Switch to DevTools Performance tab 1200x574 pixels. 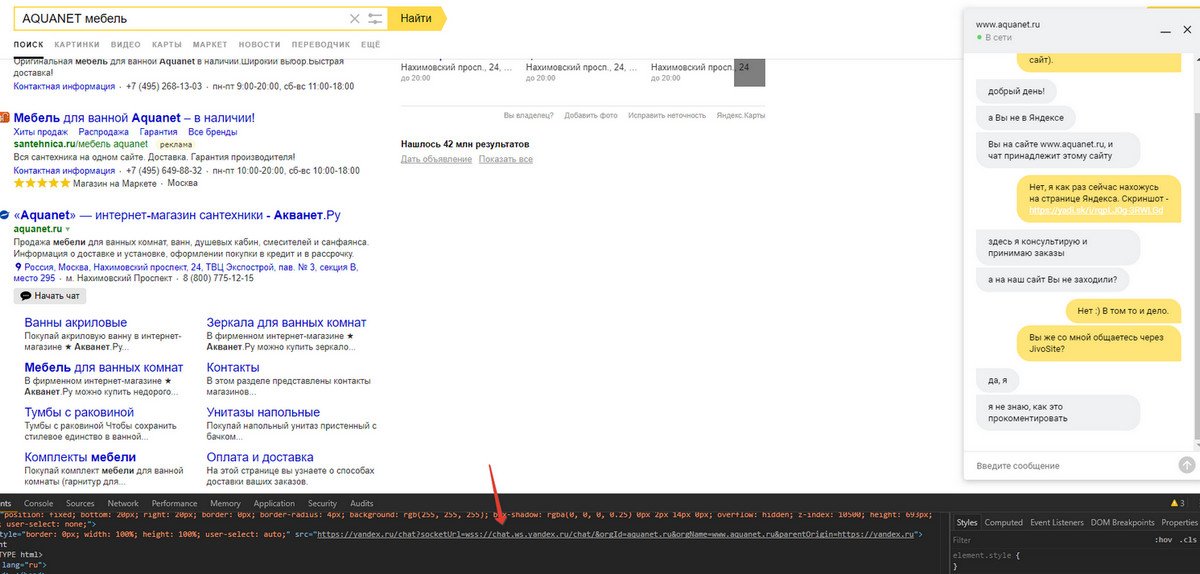click(x=175, y=503)
